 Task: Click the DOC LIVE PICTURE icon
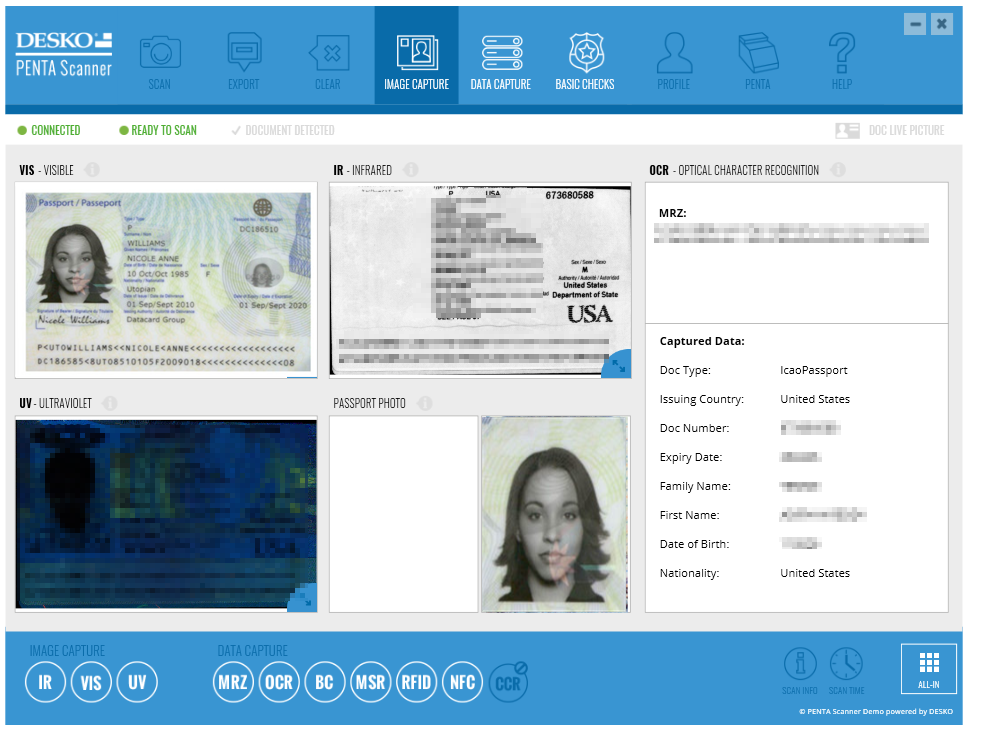coord(848,130)
